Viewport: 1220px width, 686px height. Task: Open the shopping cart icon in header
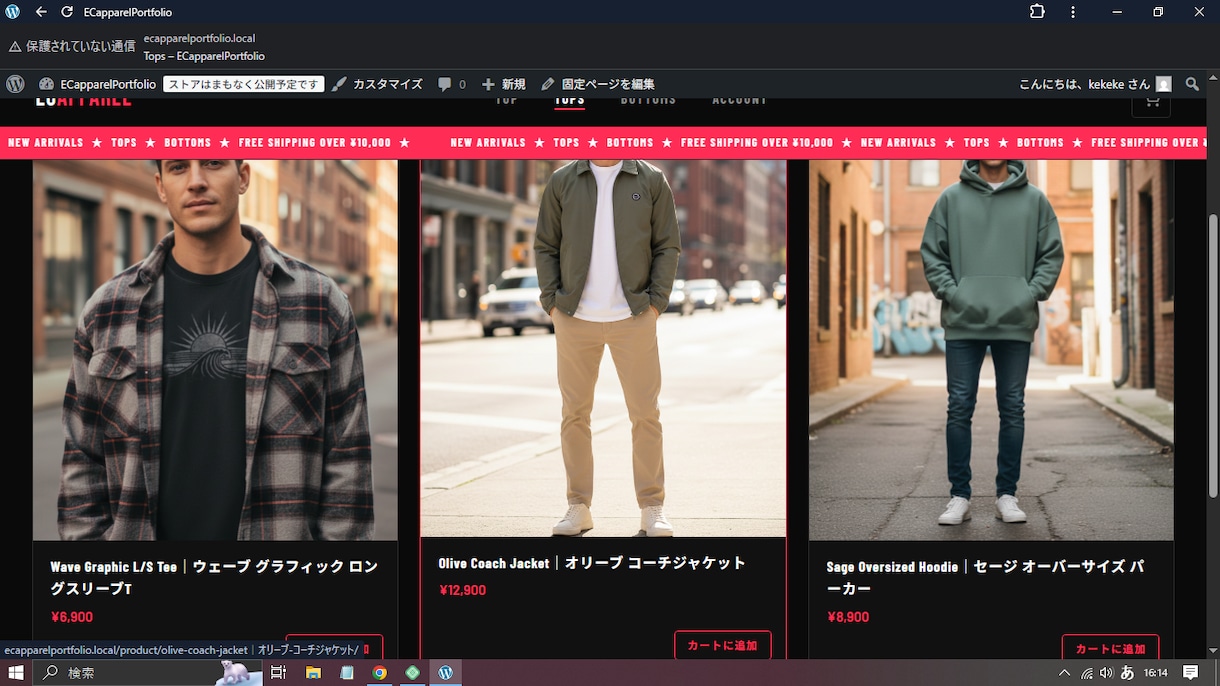1151,103
